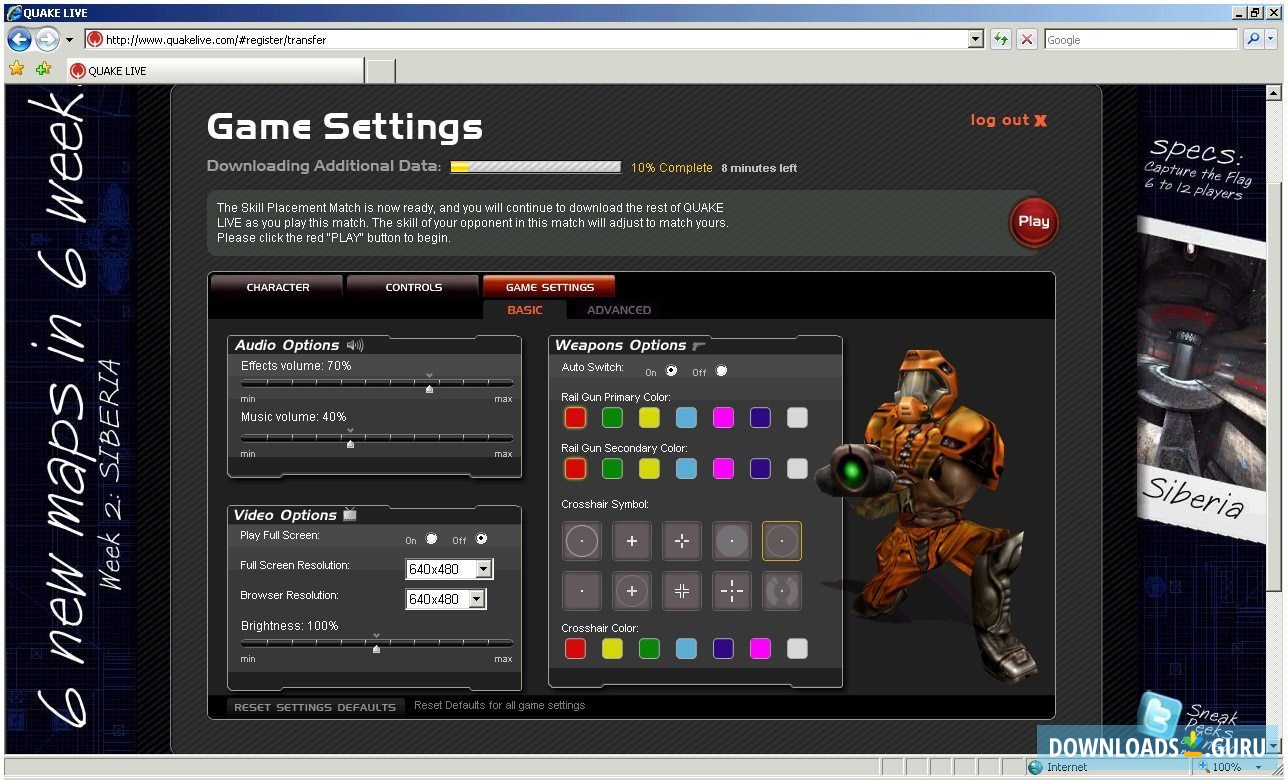The width and height of the screenshot is (1288, 780).
Task: Set Crosshair Color to red
Action: [575, 648]
